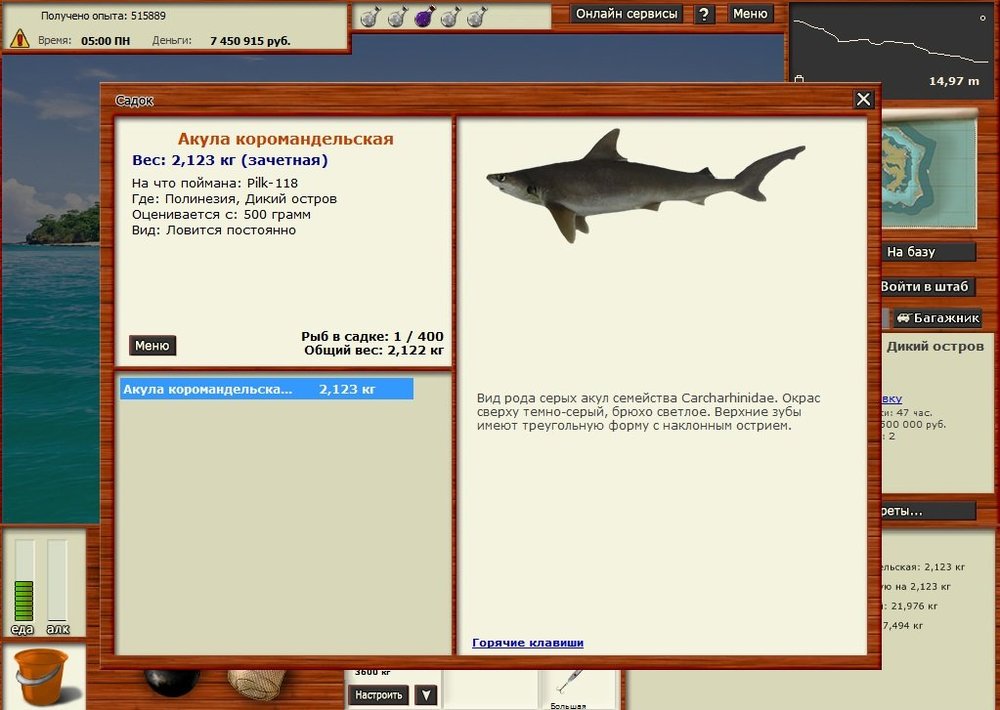
Task: Open the dropdown arrow next to Настроить
Action: 425,694
